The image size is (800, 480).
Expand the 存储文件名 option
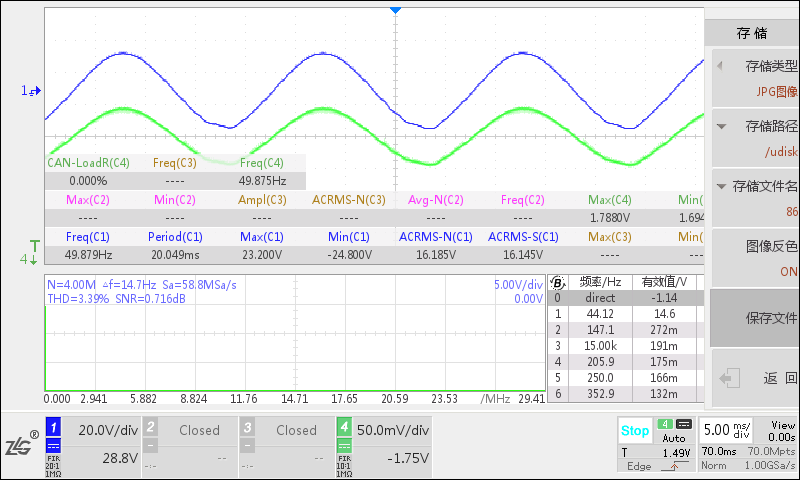point(755,198)
